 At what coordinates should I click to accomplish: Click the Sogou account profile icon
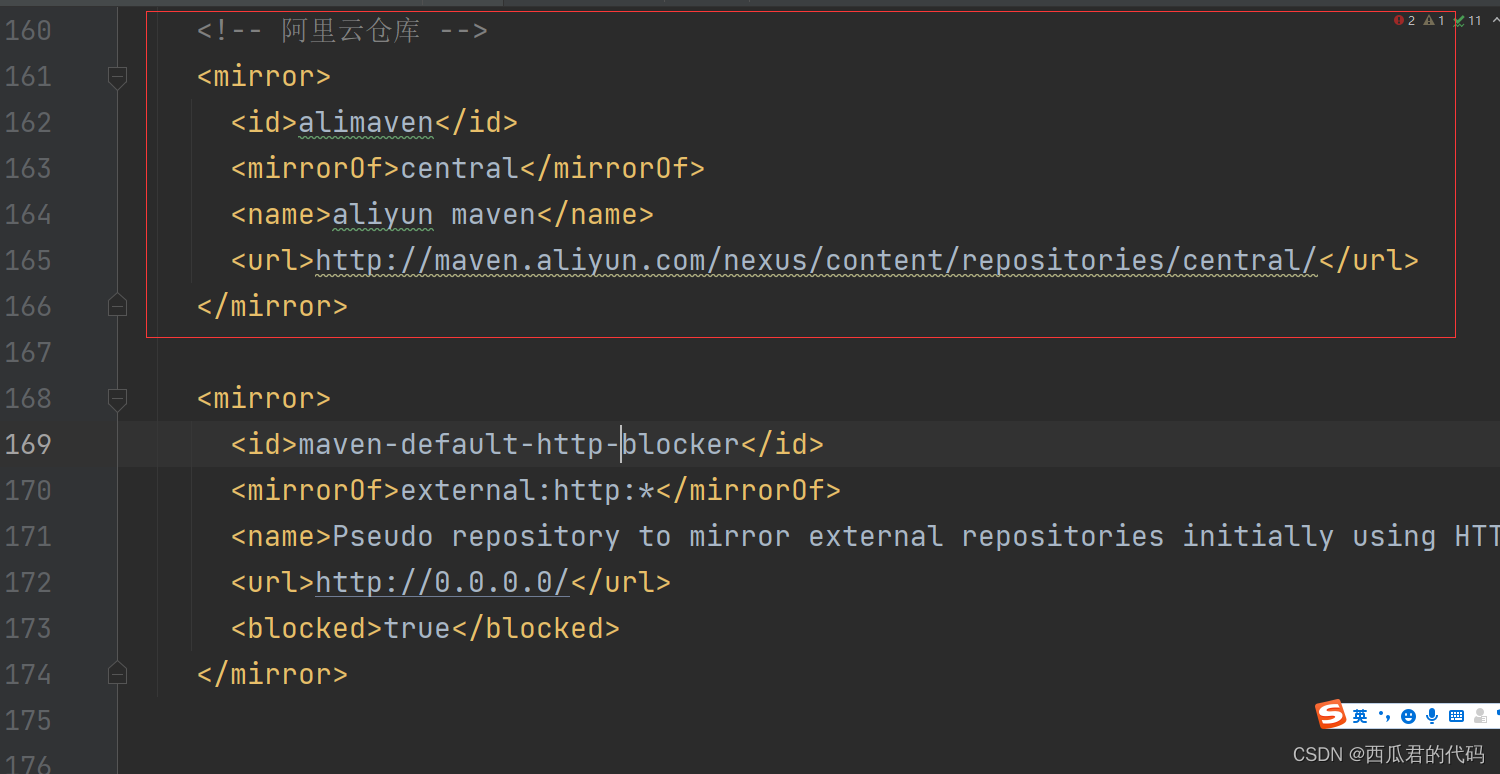1480,715
